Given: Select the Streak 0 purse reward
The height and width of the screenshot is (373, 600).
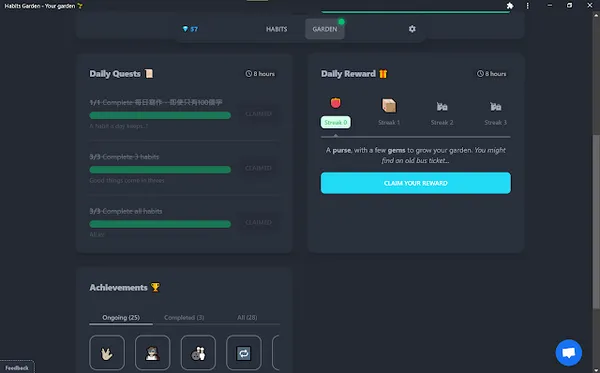Looking at the screenshot, I should point(336,112).
